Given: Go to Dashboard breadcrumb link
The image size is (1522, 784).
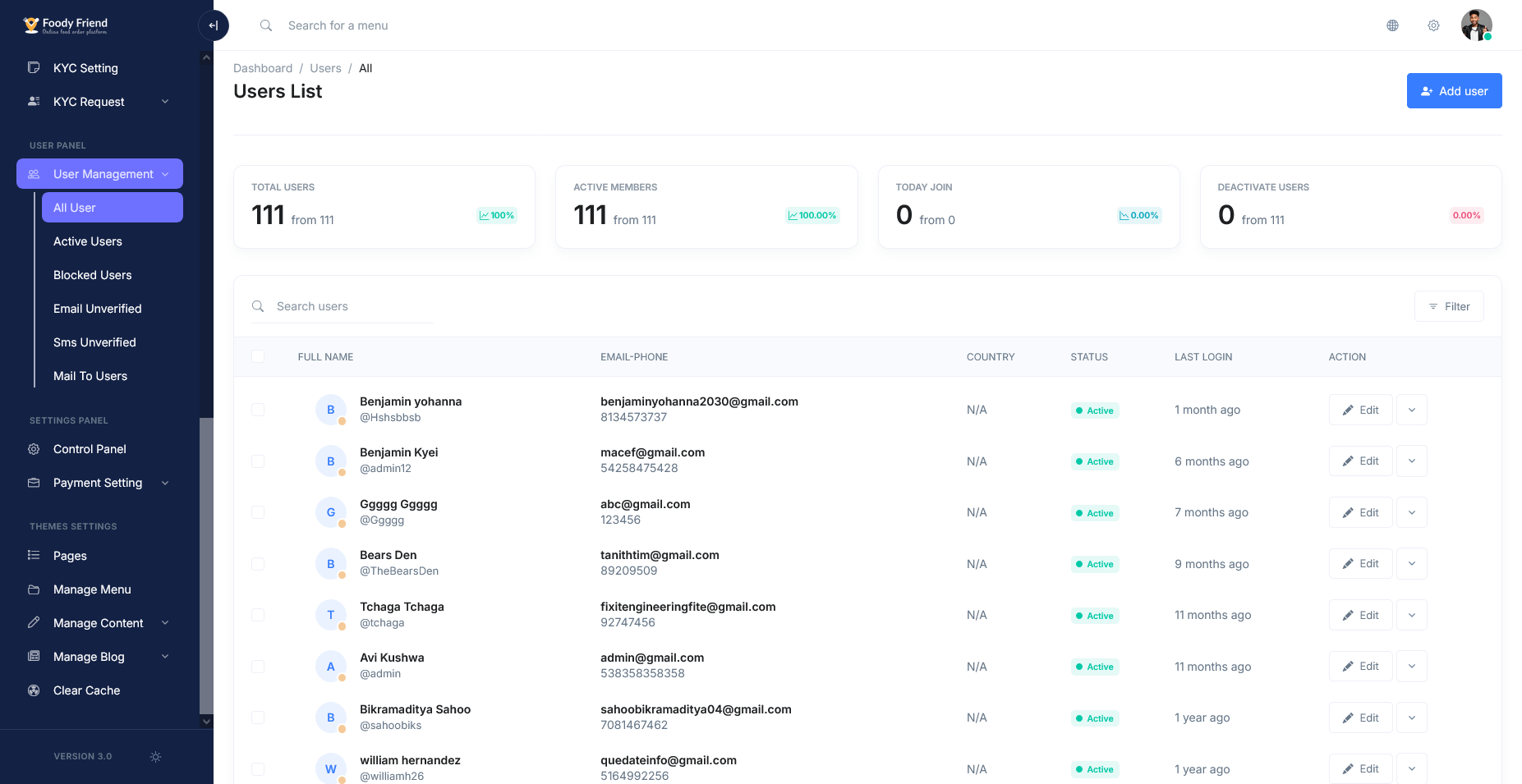Looking at the screenshot, I should (x=263, y=68).
